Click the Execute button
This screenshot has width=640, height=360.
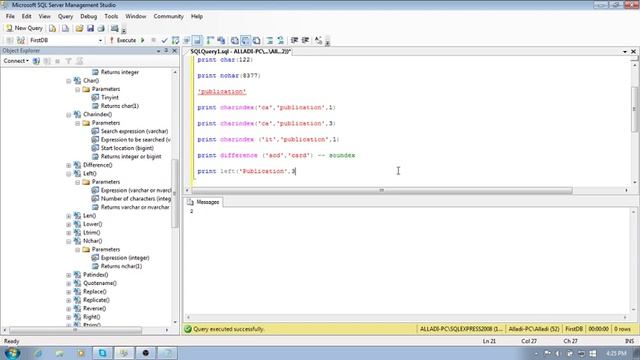tap(123, 40)
